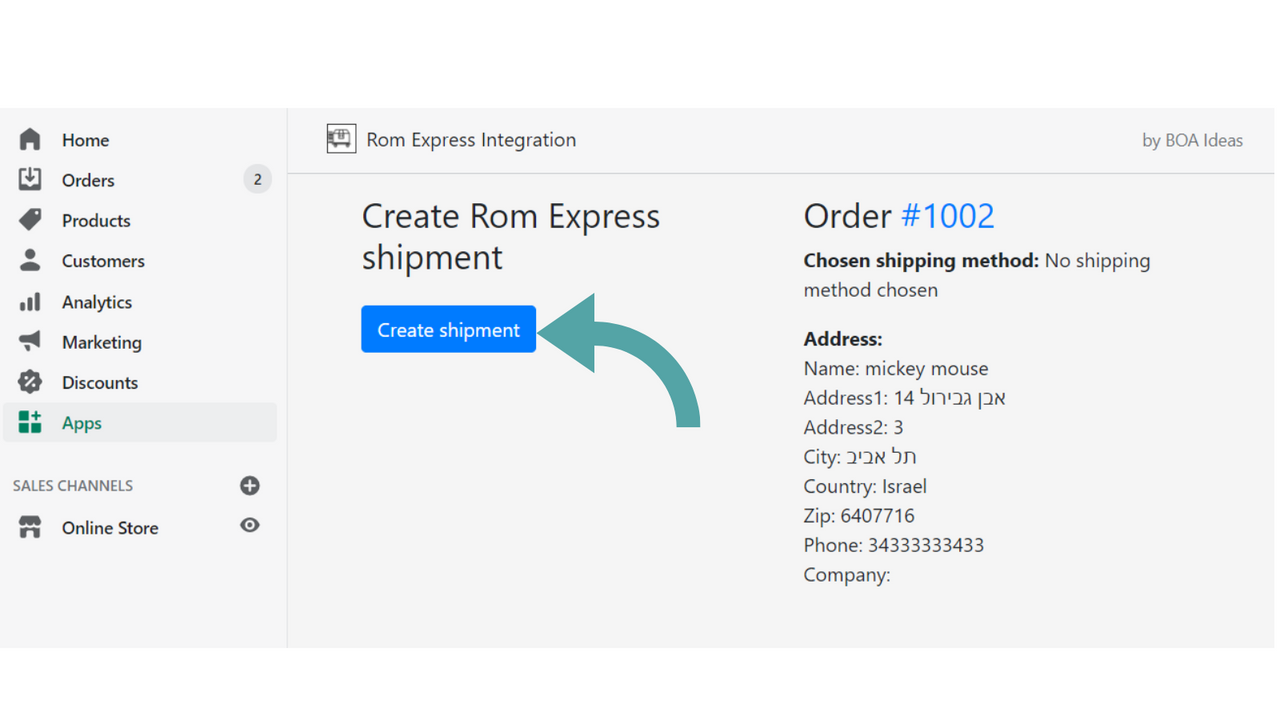Open the Orders badge showing 2
1280x720 pixels.
point(257,179)
